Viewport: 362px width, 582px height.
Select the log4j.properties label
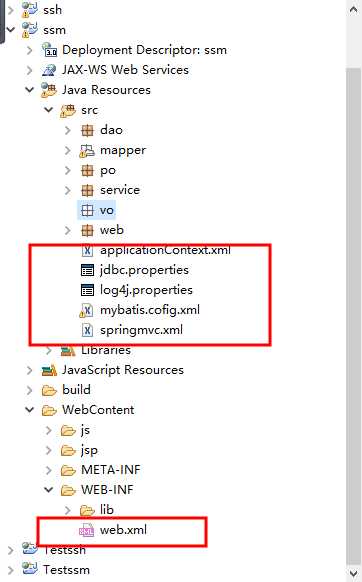click(146, 290)
